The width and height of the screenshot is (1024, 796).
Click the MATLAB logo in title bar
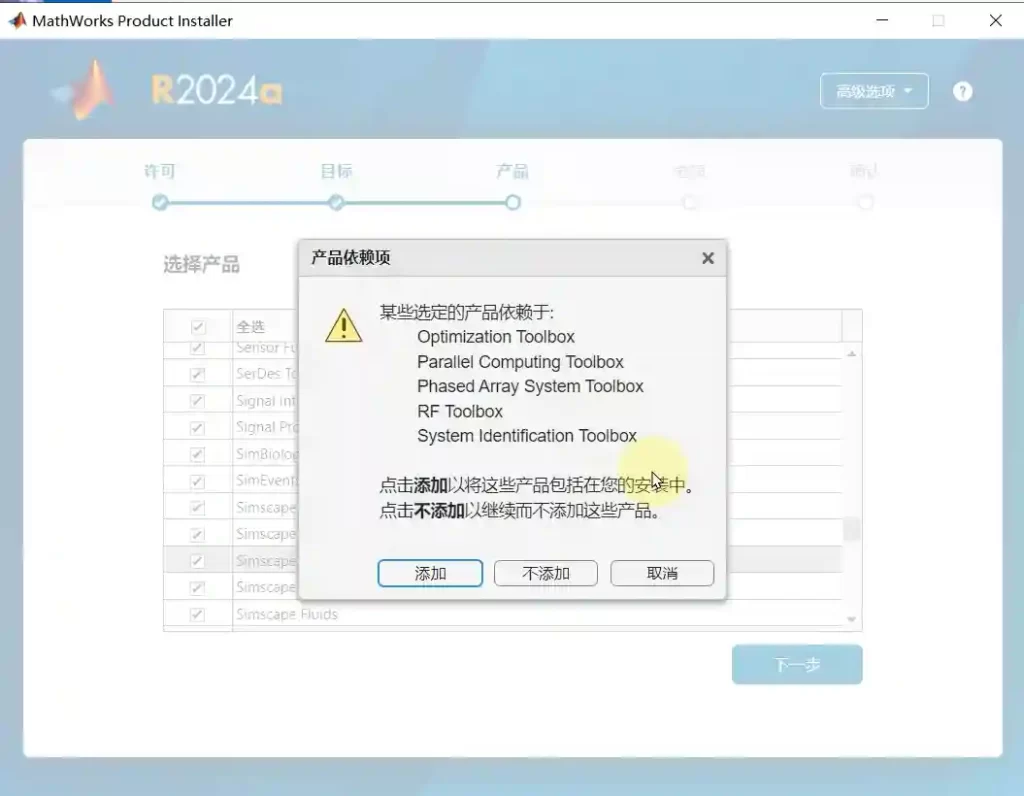17,20
